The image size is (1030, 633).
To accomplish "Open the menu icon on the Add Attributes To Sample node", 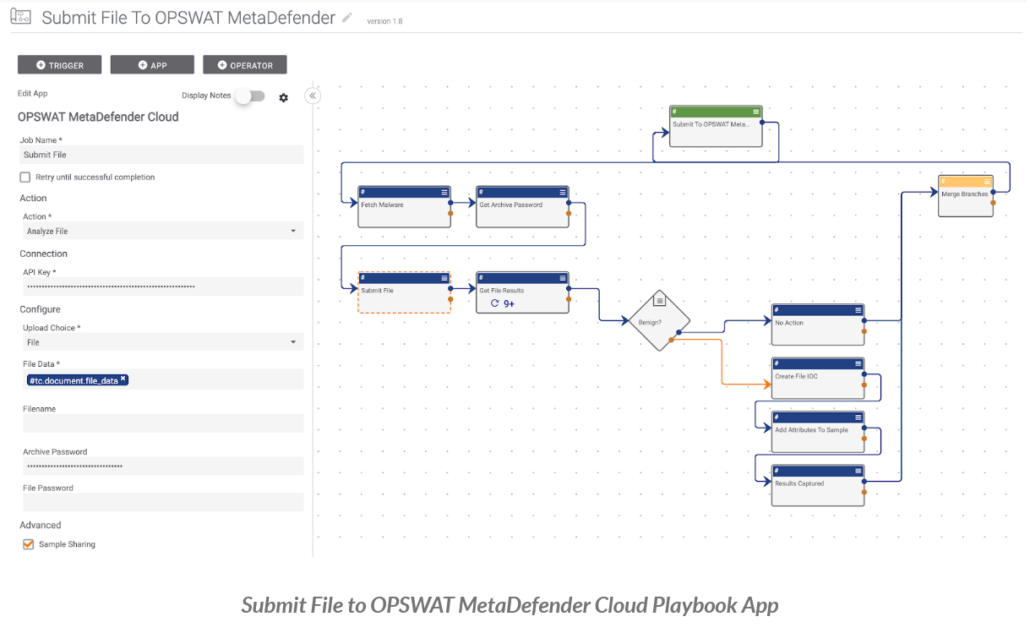I will tap(858, 418).
